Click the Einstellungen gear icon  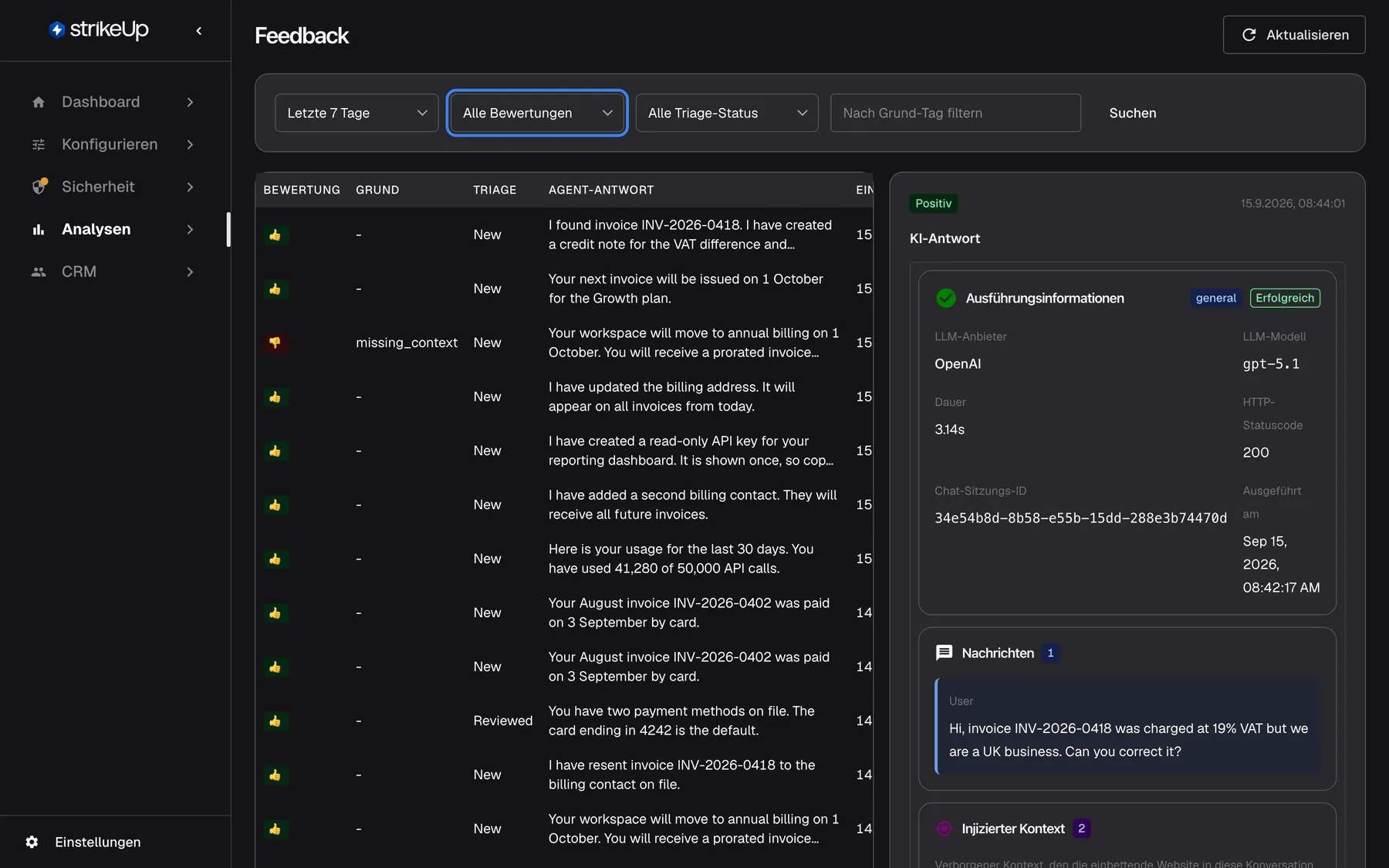tap(32, 842)
